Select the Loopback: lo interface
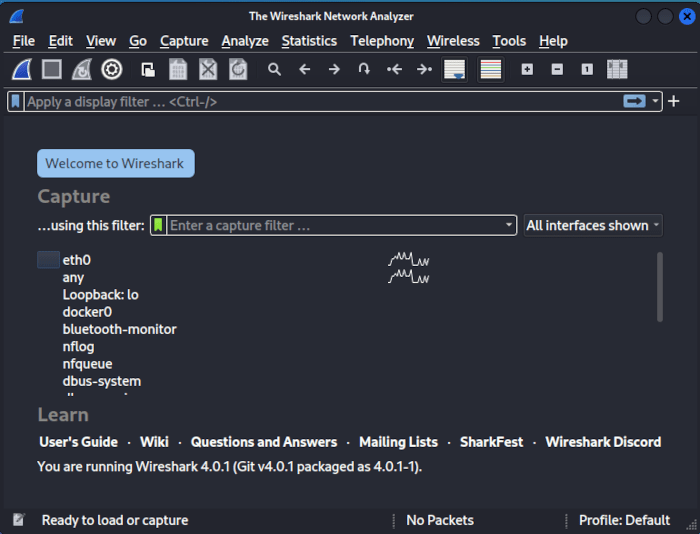Image resolution: width=700 pixels, height=534 pixels. click(x=100, y=295)
